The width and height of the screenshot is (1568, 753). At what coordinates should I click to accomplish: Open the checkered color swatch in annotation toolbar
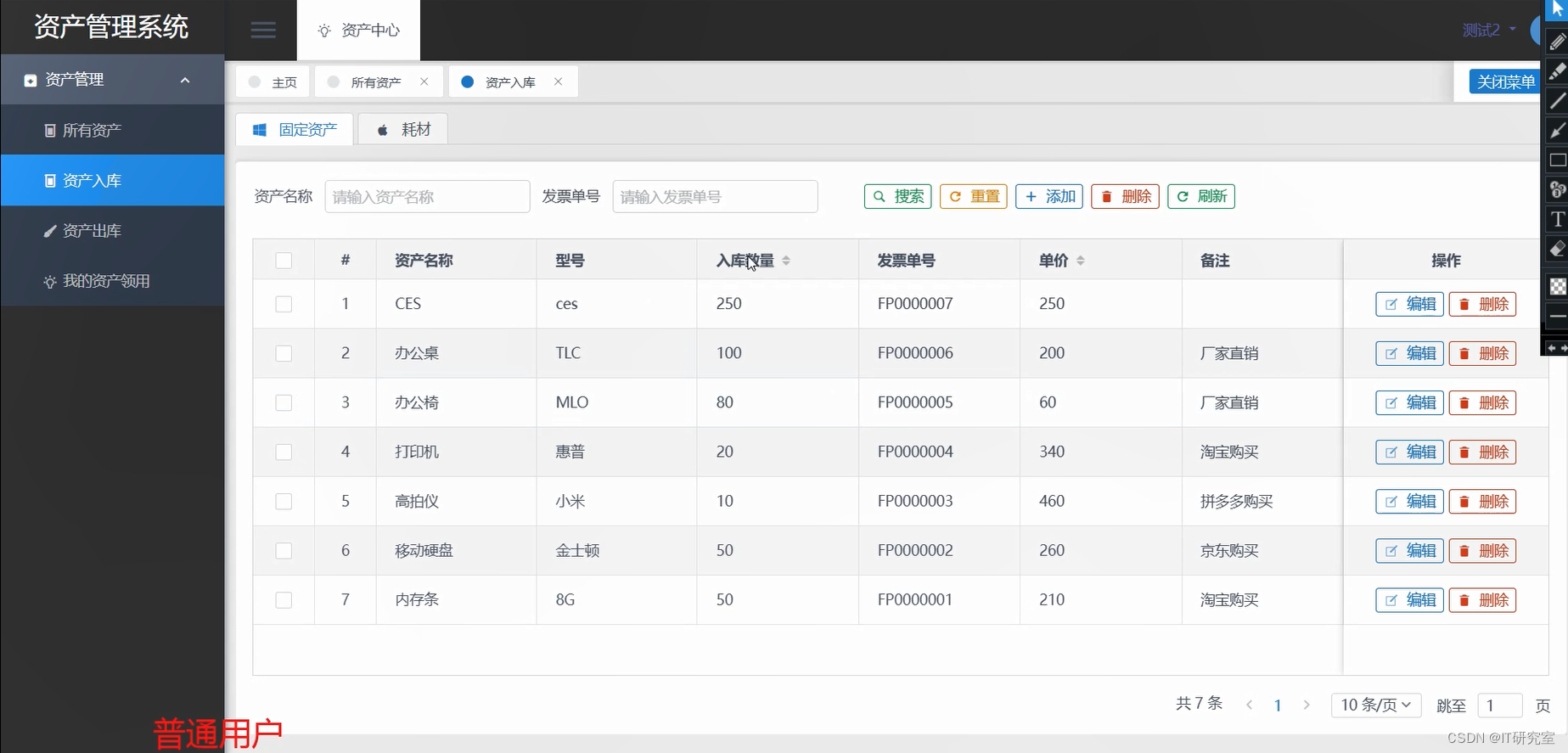pos(1557,286)
